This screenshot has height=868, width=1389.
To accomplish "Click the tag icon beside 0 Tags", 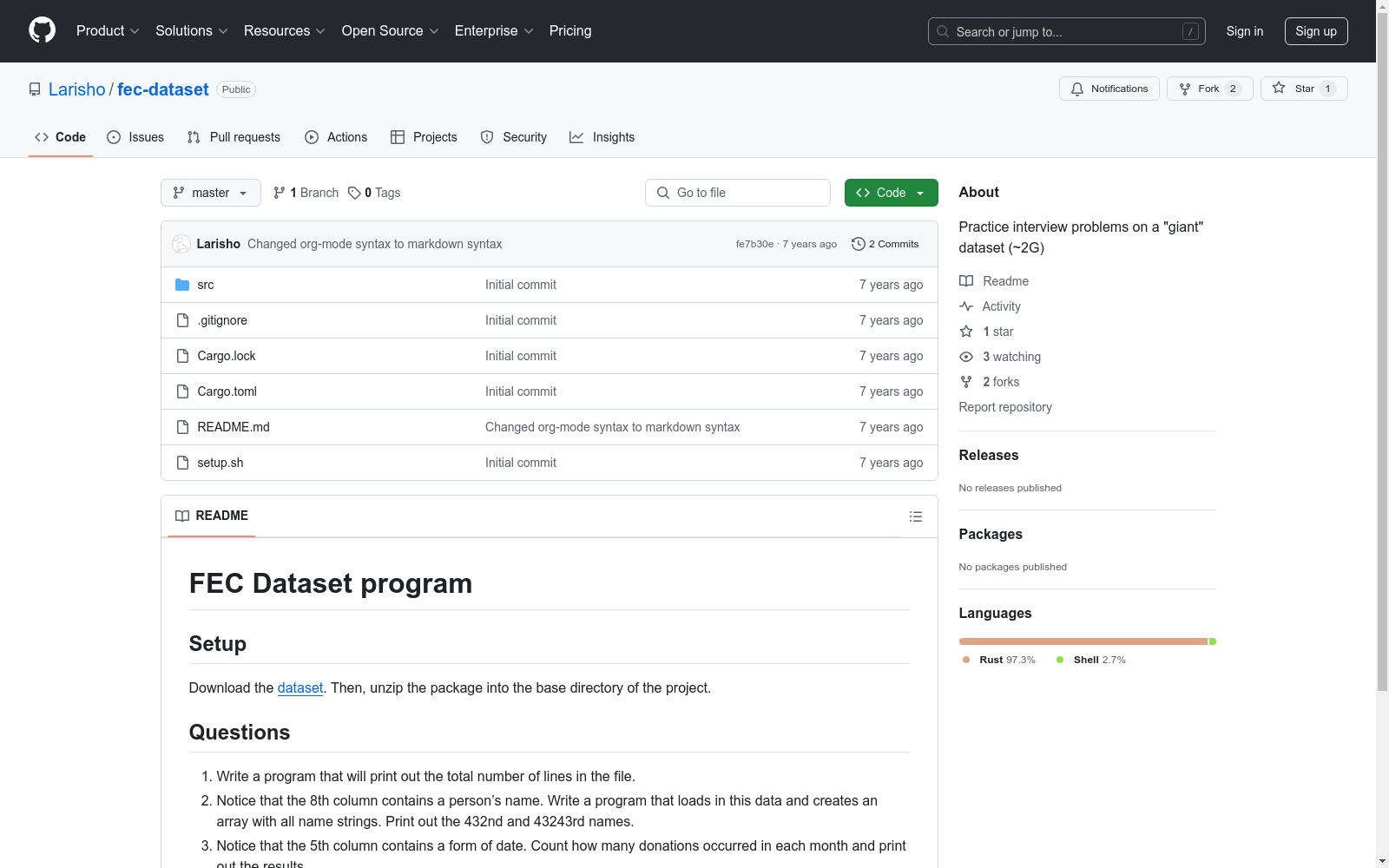I will [354, 193].
